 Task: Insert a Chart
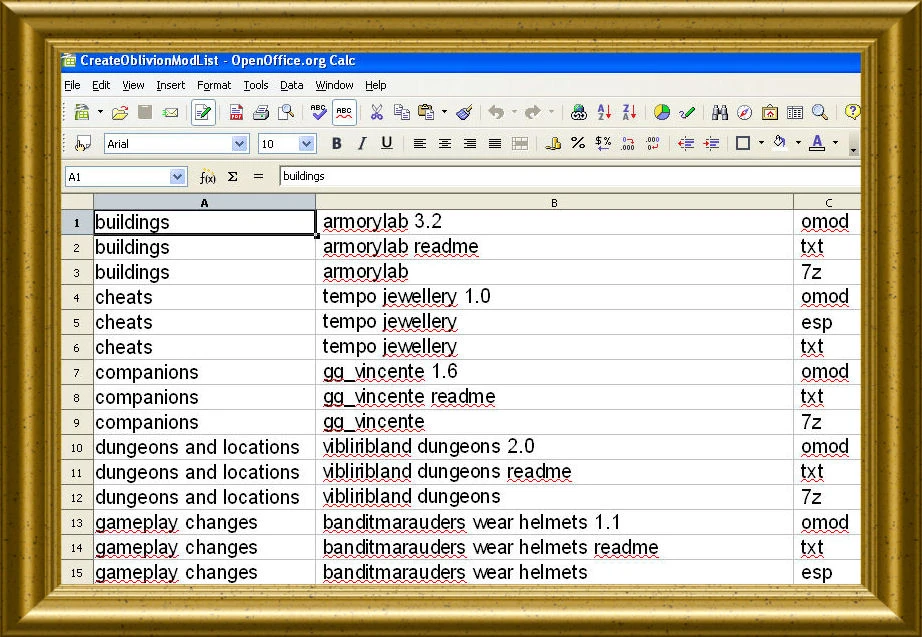[x=662, y=112]
